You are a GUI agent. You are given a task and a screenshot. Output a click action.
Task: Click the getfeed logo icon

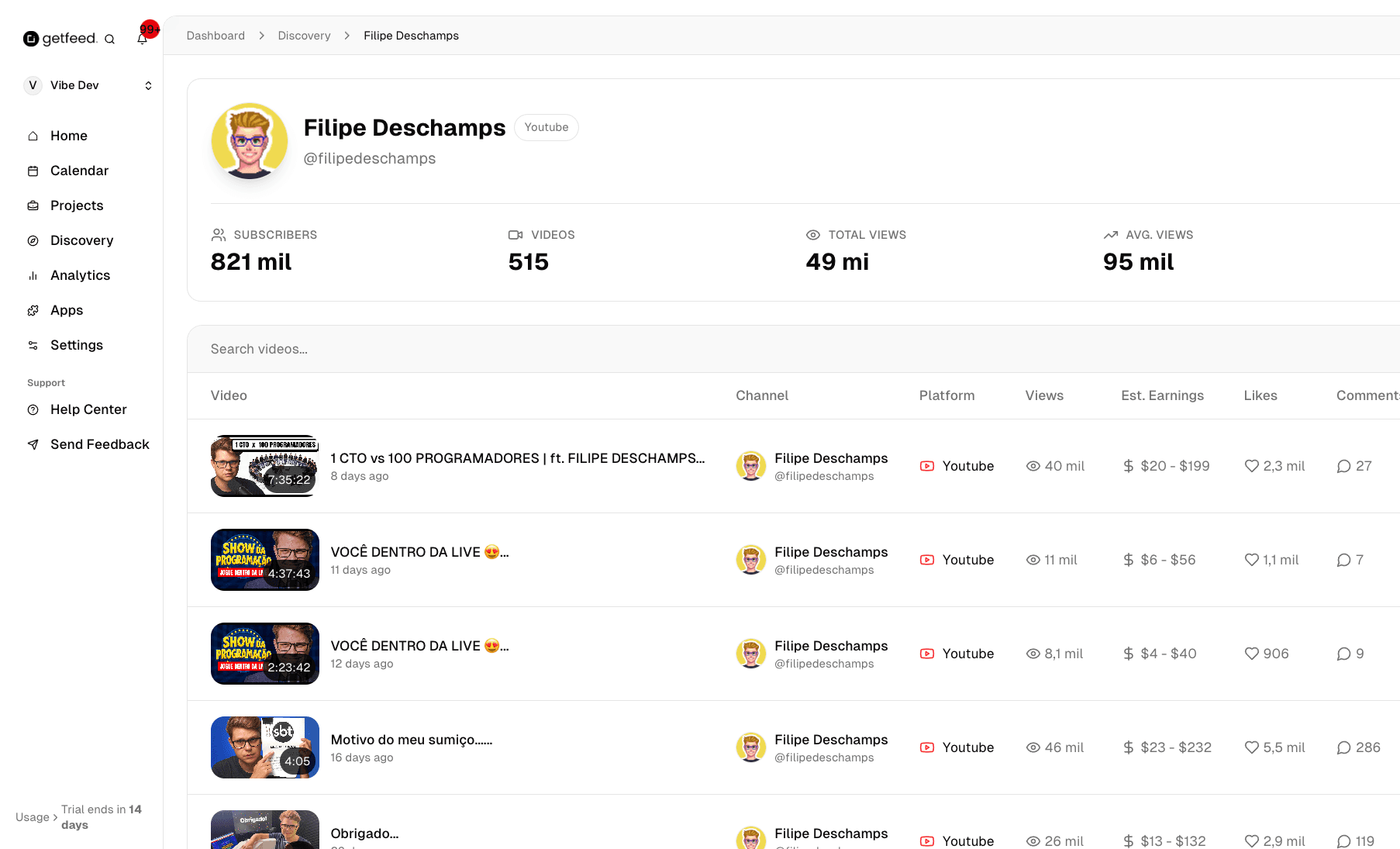pos(30,38)
